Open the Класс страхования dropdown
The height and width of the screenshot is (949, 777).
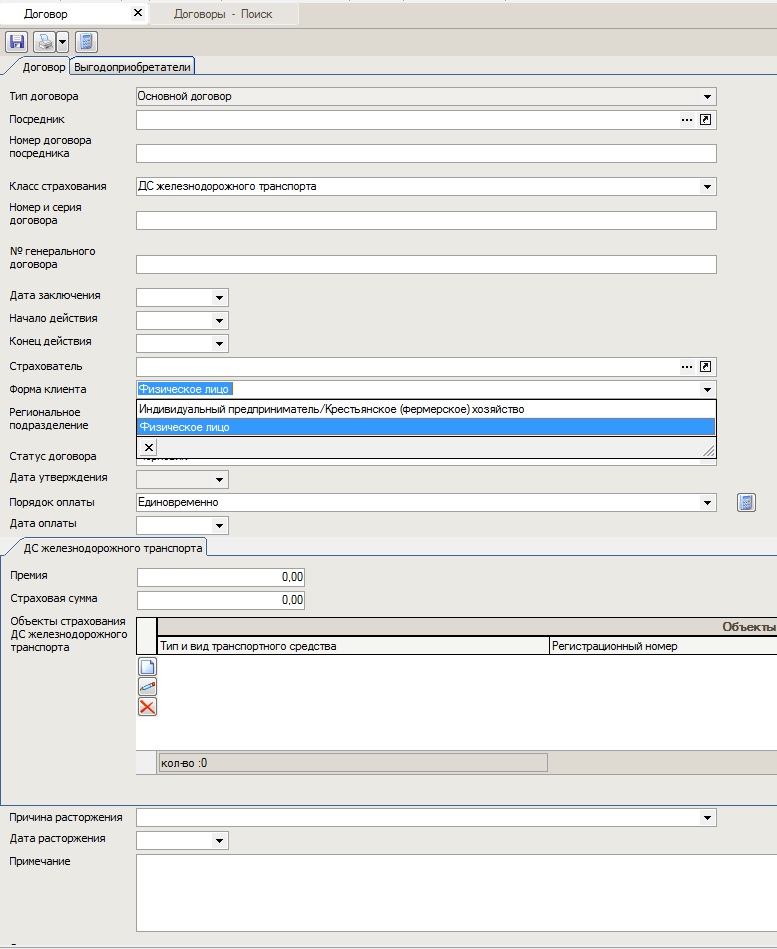point(708,187)
